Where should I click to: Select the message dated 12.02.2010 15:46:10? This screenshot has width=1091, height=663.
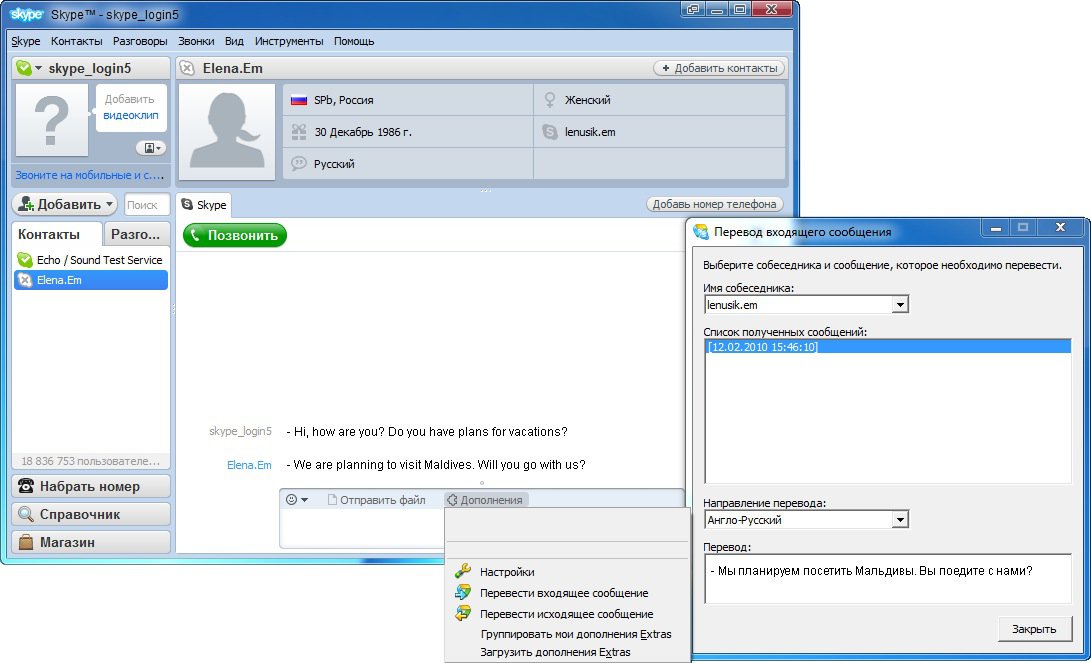point(887,346)
